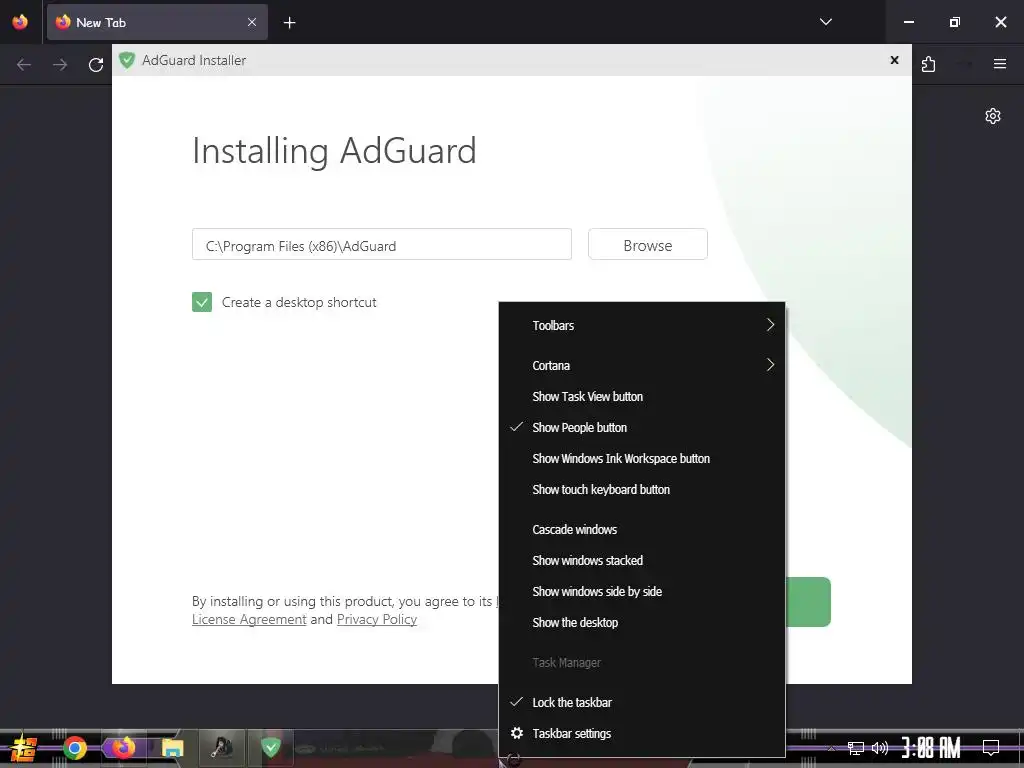This screenshot has width=1024, height=768.
Task: Open File Explorer from taskbar
Action: 172,748
